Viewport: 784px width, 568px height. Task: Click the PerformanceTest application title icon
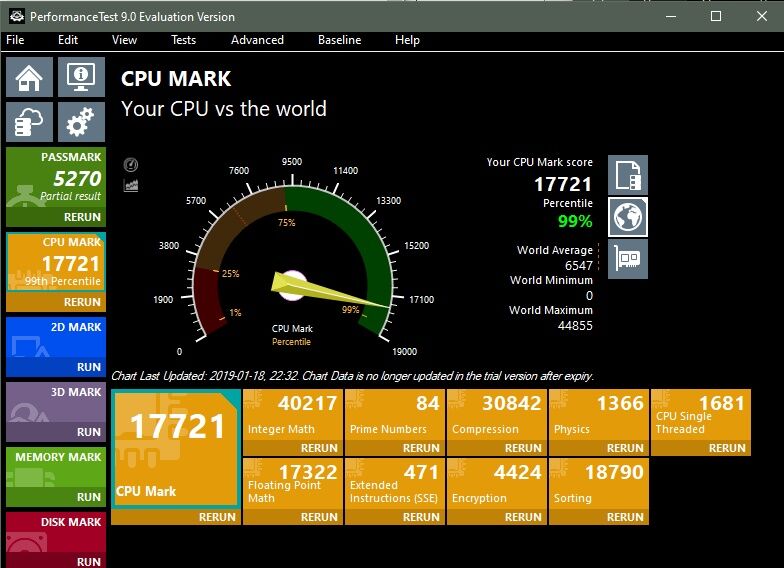pos(16,16)
